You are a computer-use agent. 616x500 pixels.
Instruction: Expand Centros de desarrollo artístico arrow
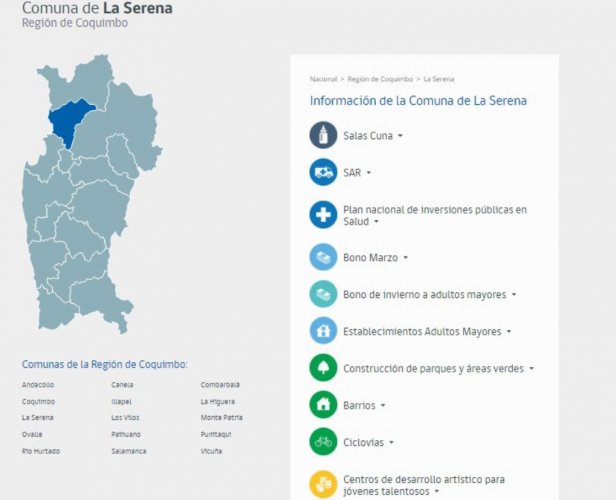437,491
